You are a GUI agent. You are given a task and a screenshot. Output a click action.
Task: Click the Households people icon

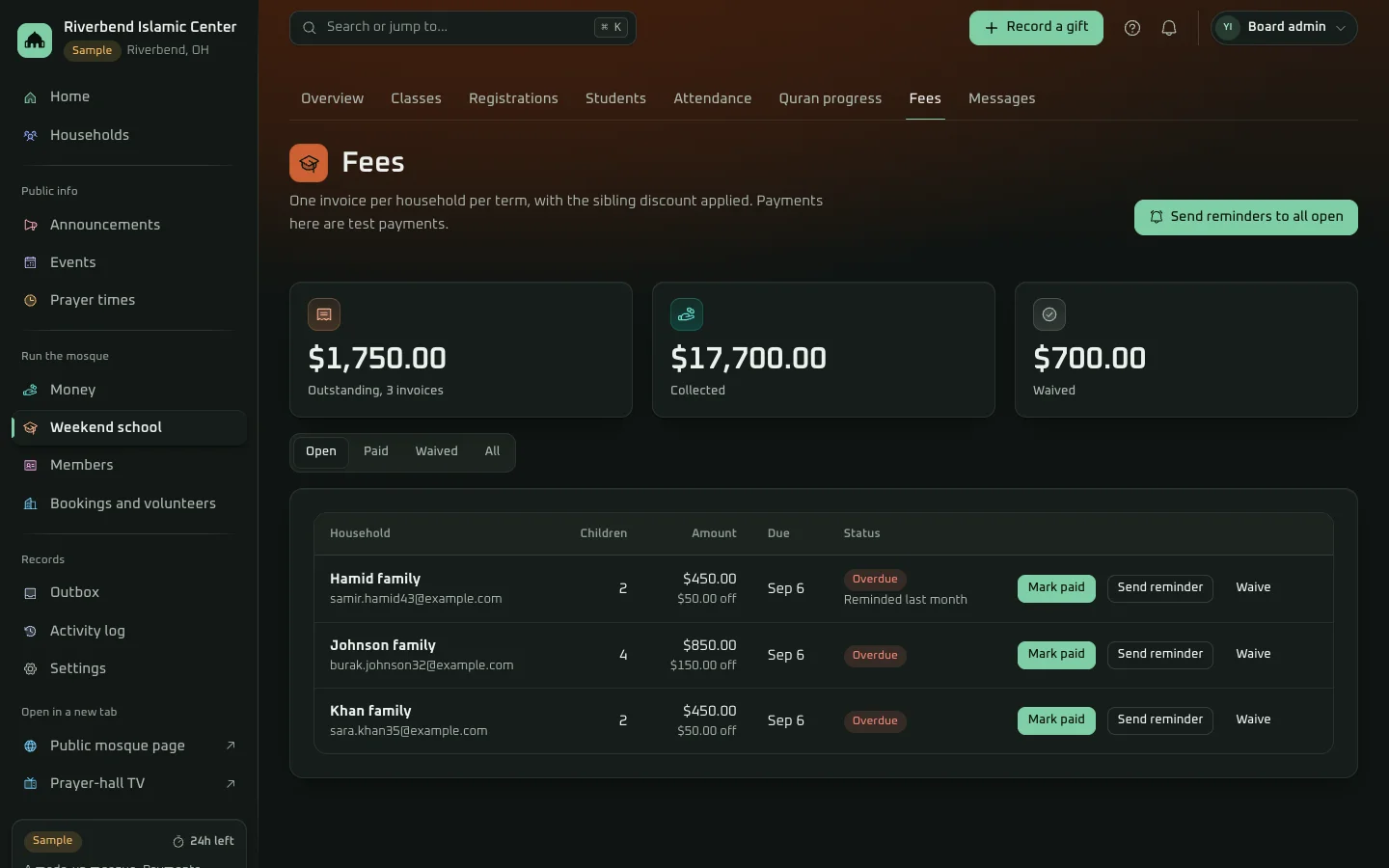click(31, 136)
